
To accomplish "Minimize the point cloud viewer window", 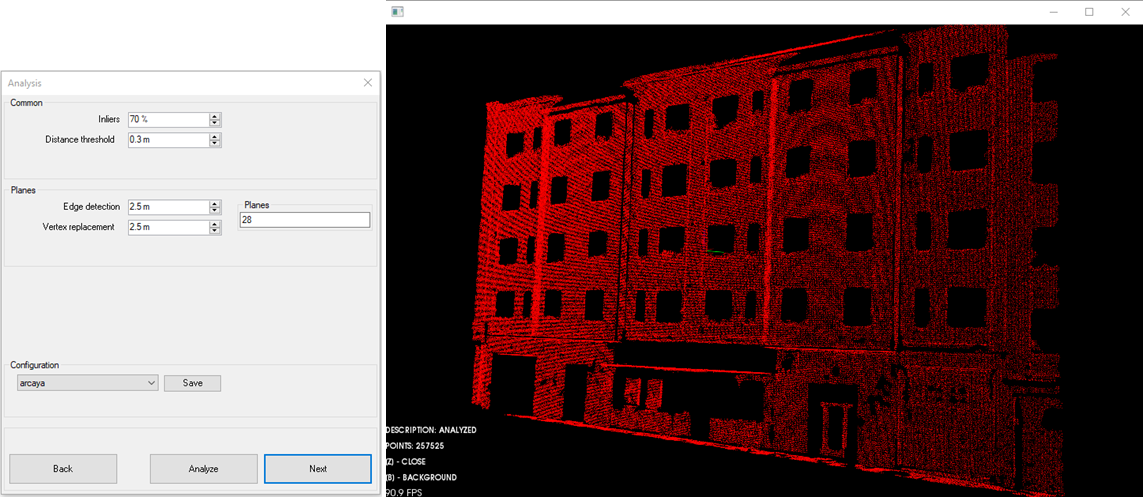I will (x=1055, y=12).
